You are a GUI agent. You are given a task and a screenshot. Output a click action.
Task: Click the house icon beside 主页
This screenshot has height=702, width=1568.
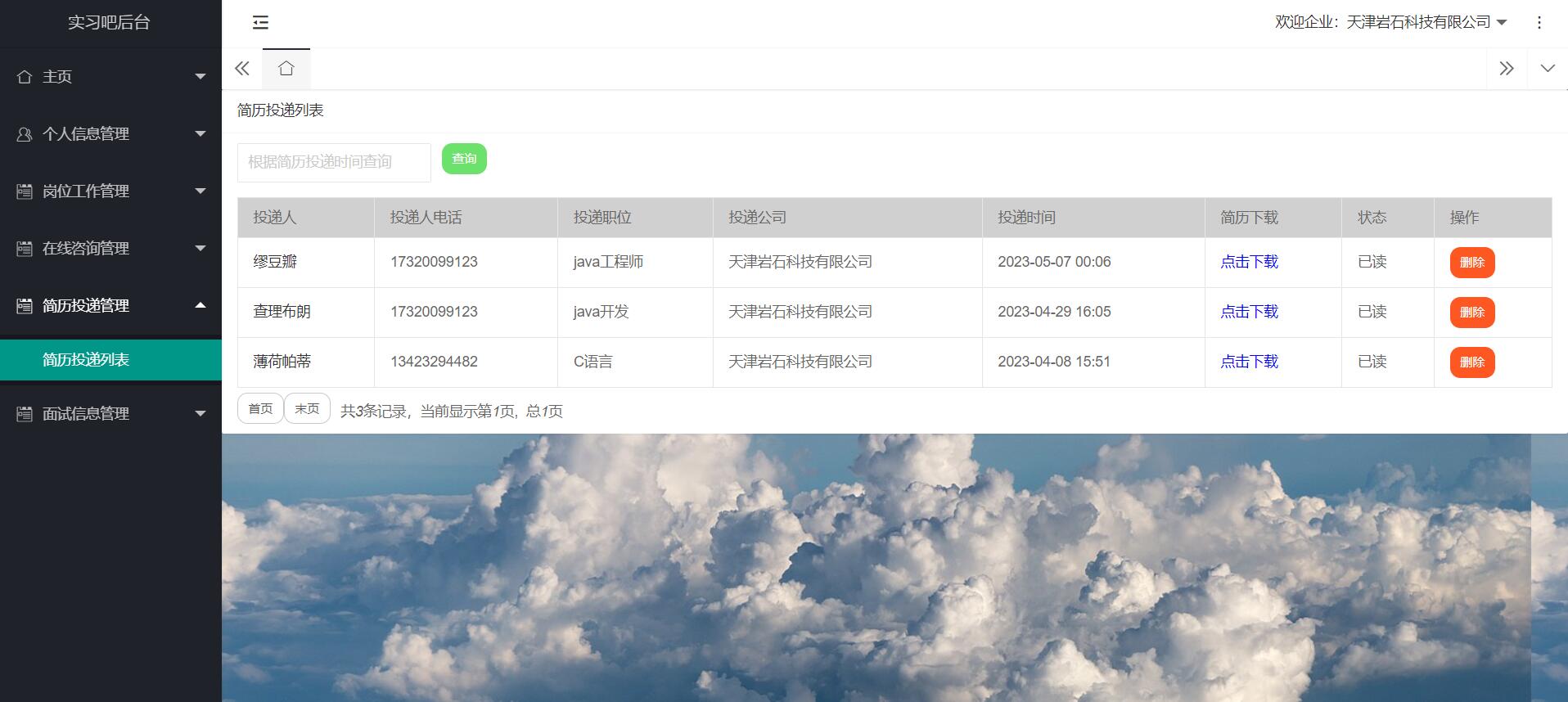pyautogui.click(x=25, y=77)
